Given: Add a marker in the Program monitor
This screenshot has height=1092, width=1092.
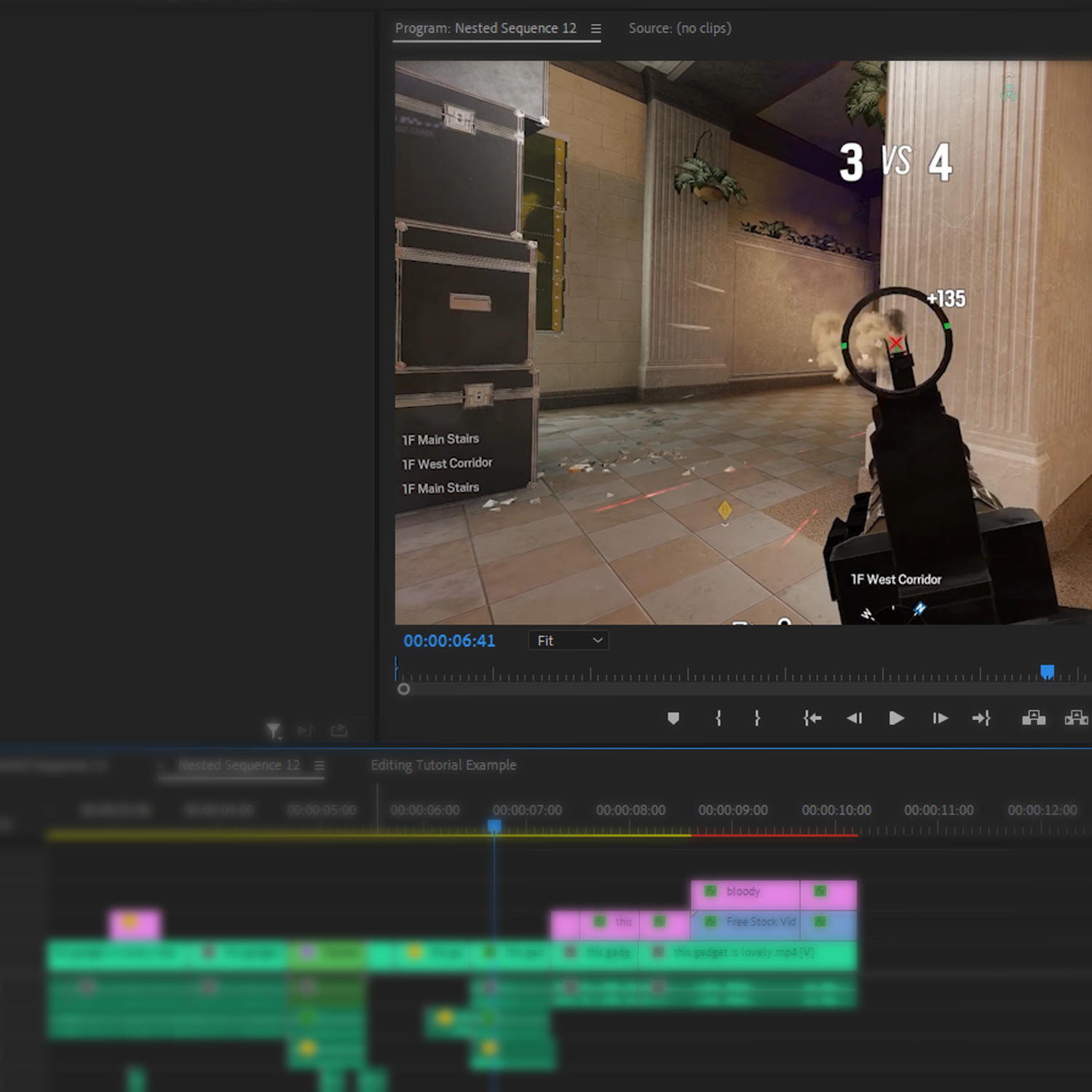Looking at the screenshot, I should click(x=673, y=719).
